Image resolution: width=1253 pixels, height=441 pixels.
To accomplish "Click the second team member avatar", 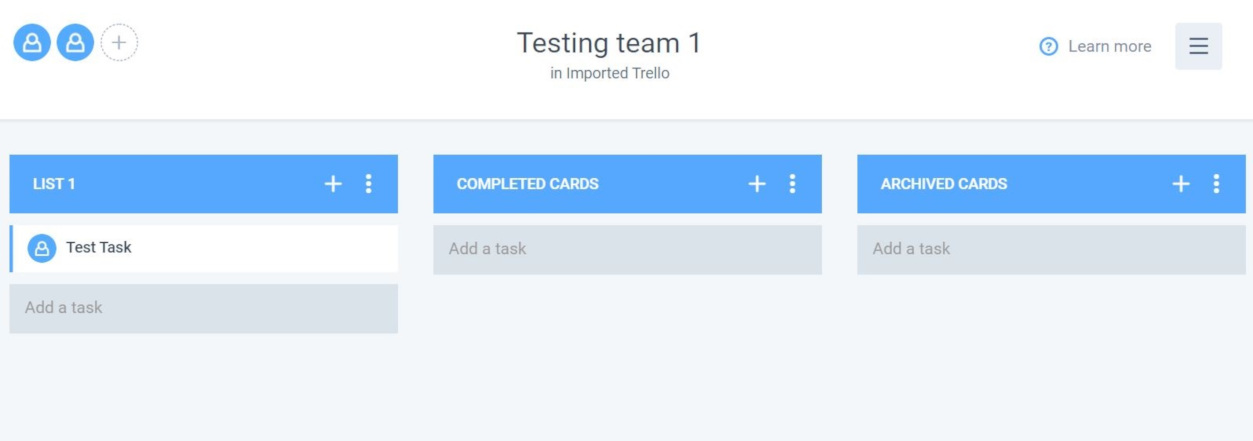I will (x=75, y=43).
